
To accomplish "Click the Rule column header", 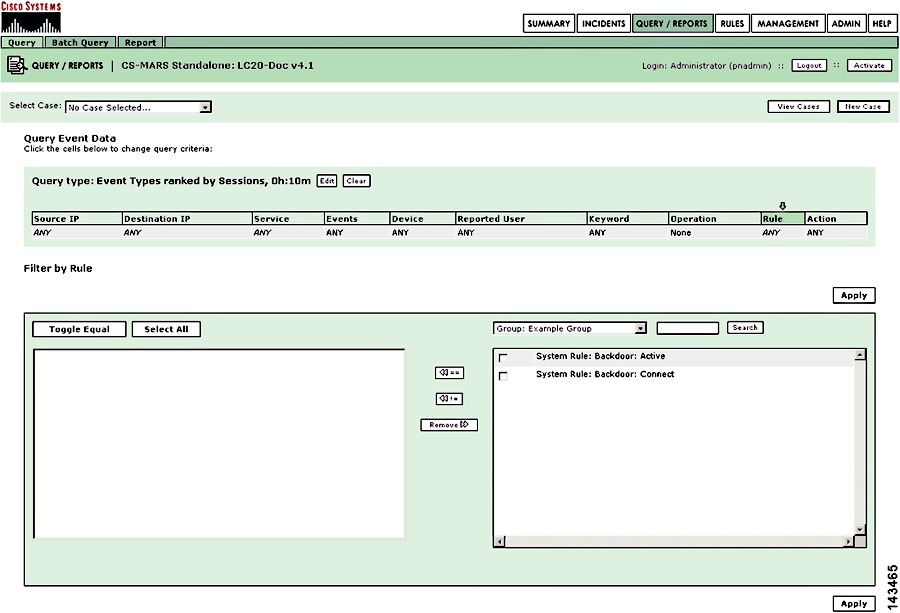I will pos(783,219).
